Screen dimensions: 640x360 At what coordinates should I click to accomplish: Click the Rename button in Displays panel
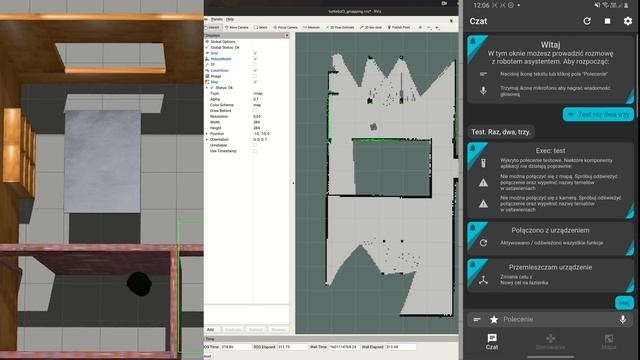coord(279,329)
